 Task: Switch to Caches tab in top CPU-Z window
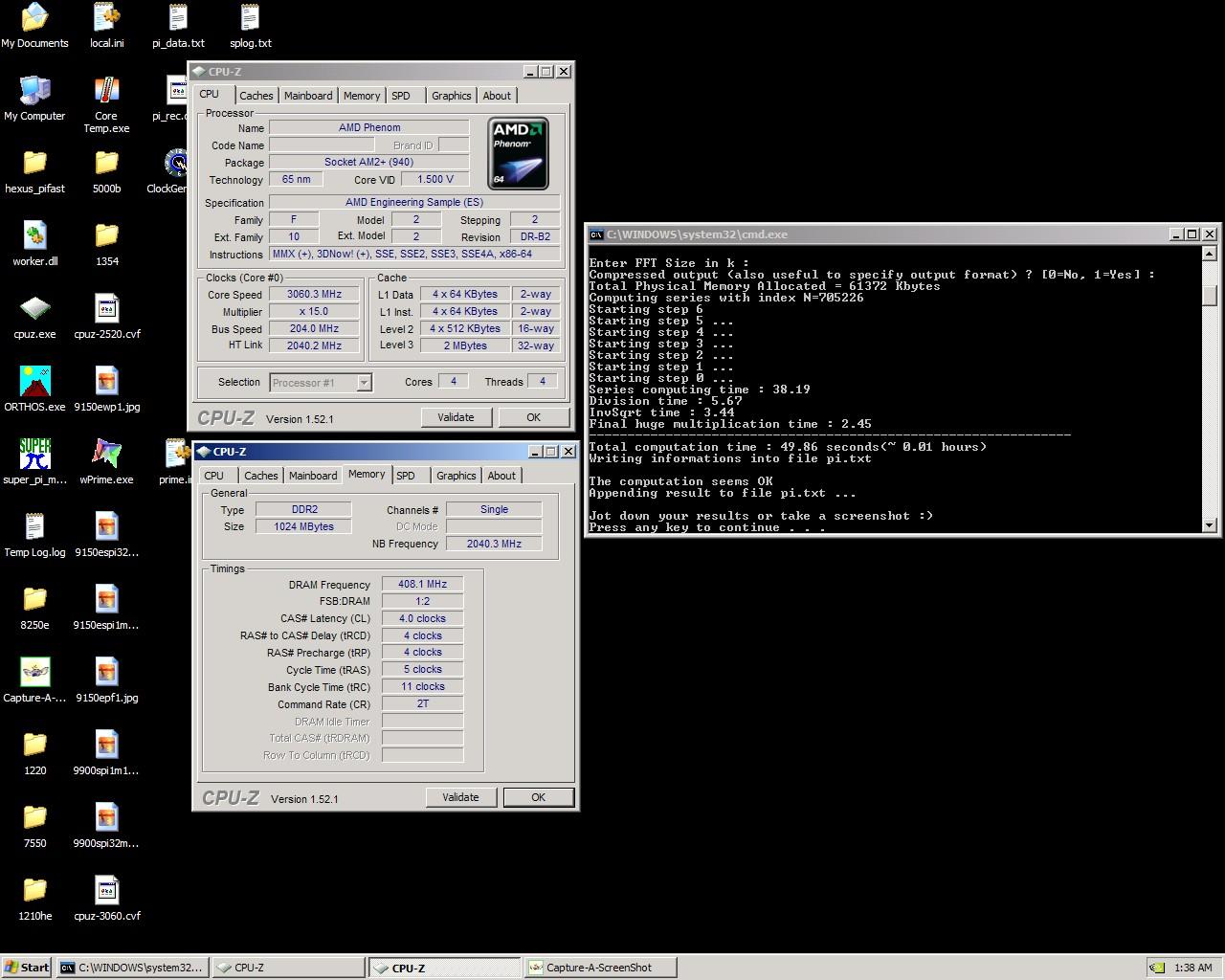tap(256, 96)
